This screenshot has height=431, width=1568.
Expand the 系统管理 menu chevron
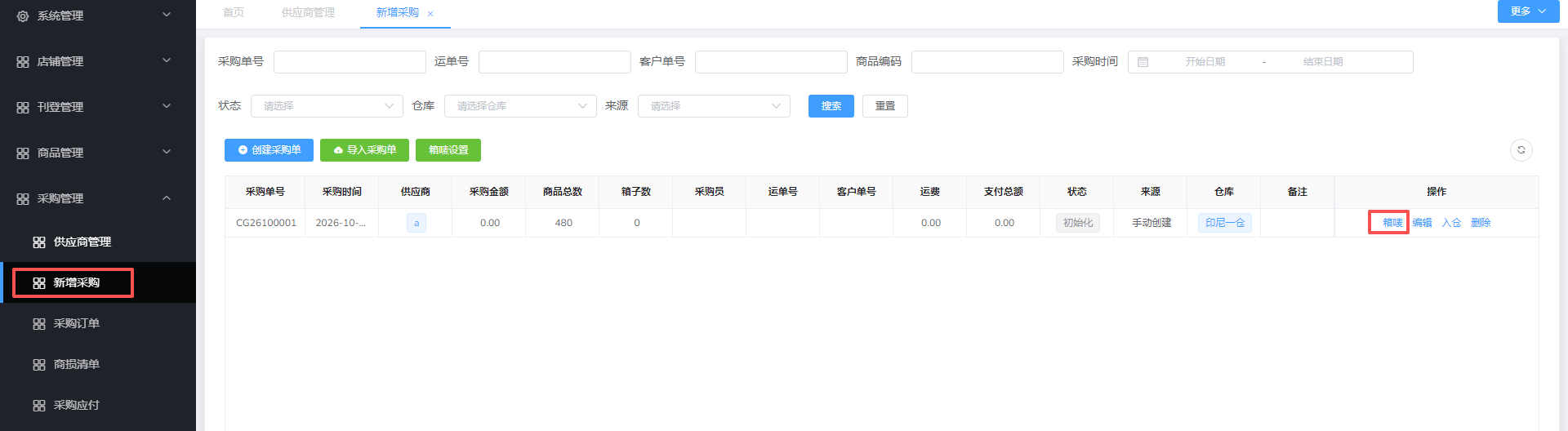tap(167, 15)
